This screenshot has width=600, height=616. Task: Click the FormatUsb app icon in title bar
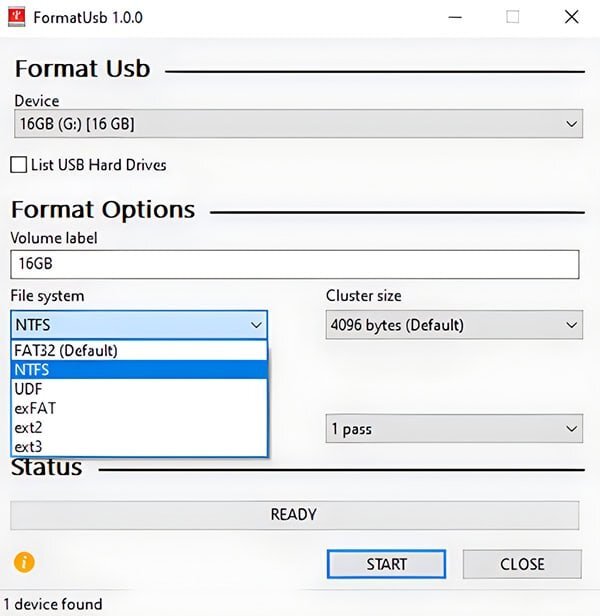coord(17,17)
